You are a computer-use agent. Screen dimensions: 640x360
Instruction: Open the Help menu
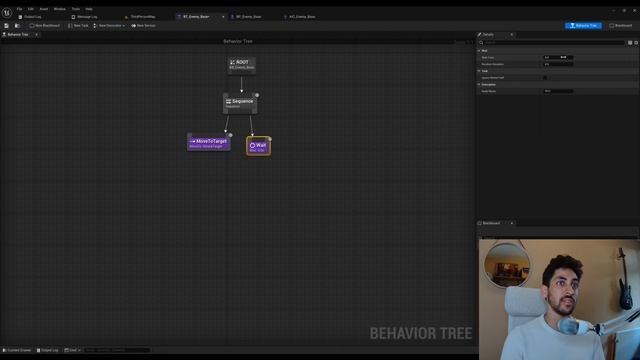pos(89,9)
